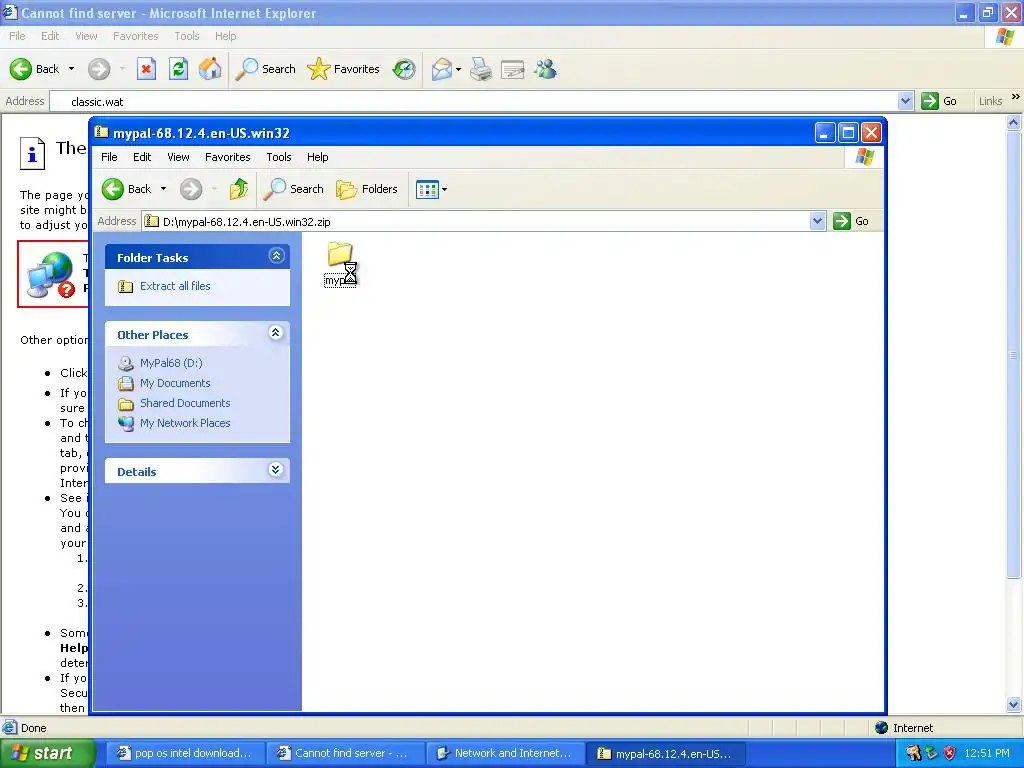
Task: Click Search in Internet Explorer toolbar
Action: [x=266, y=69]
